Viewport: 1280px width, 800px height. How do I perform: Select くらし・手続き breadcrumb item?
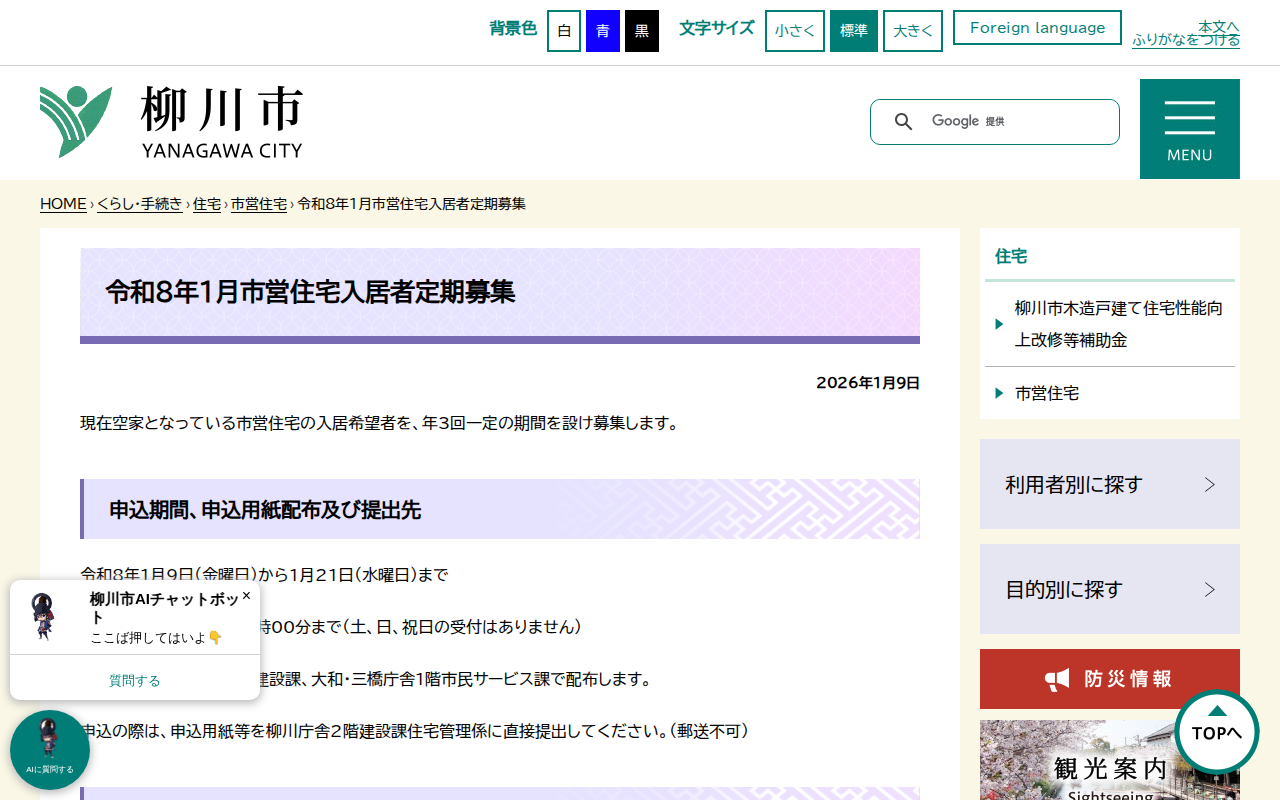[x=139, y=203]
